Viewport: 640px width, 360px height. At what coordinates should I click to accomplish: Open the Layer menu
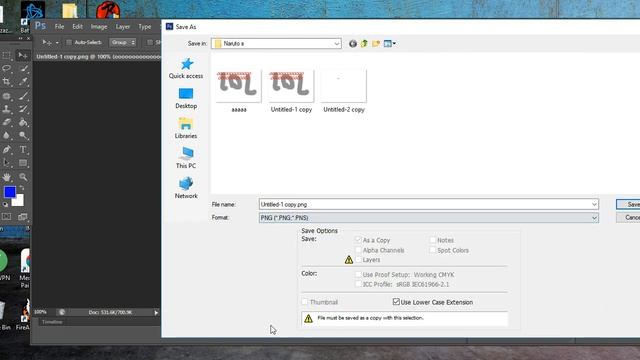tap(122, 27)
